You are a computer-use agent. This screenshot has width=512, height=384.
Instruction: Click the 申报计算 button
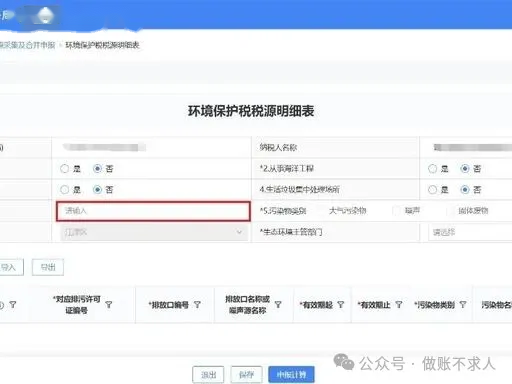(x=291, y=375)
